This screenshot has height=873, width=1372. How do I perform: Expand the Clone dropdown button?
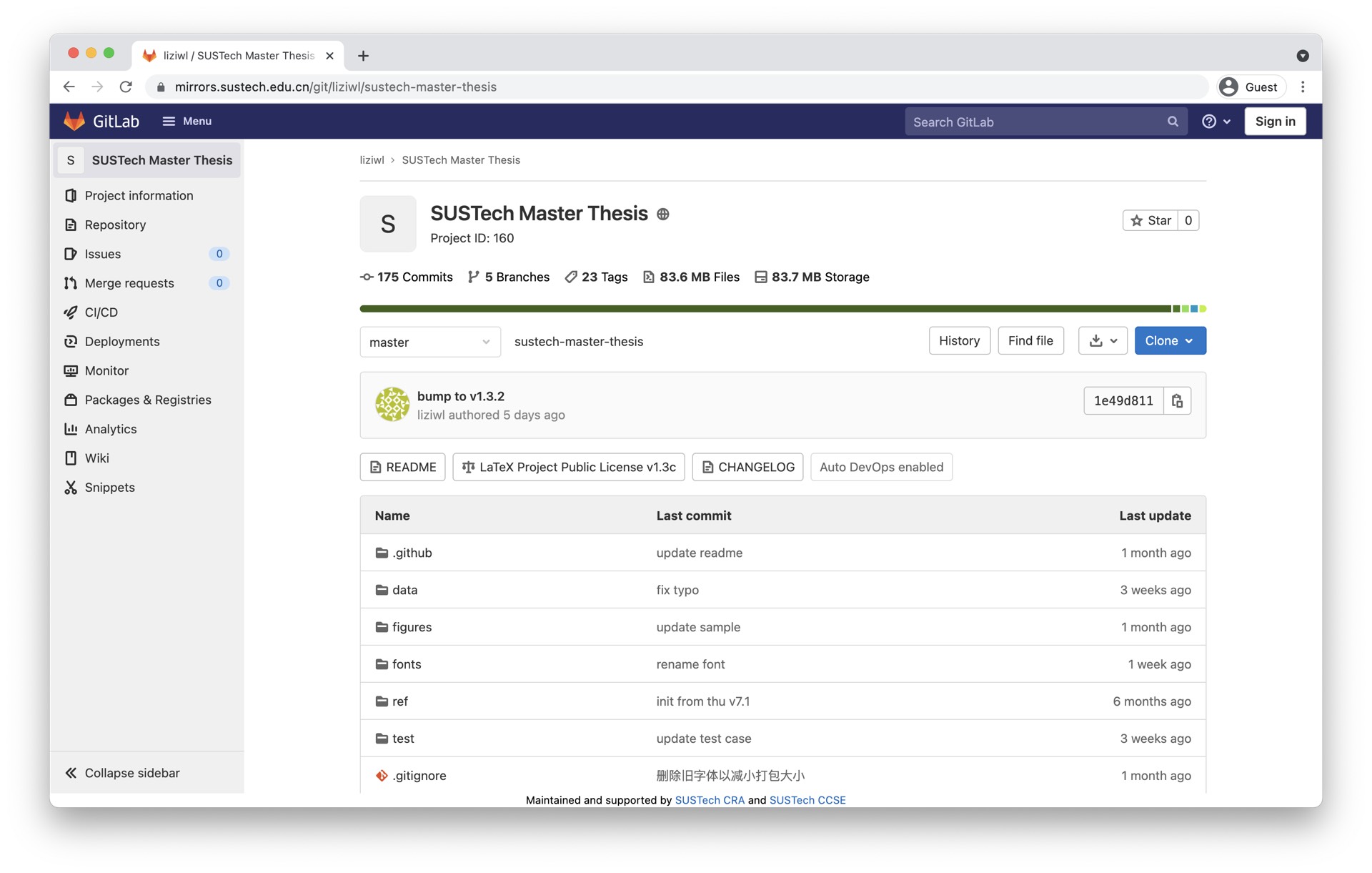1170,341
